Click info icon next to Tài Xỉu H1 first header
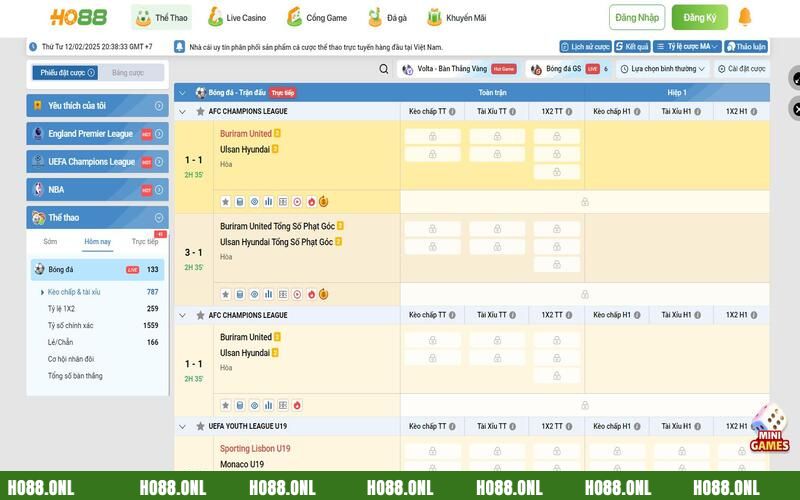 pos(697,111)
